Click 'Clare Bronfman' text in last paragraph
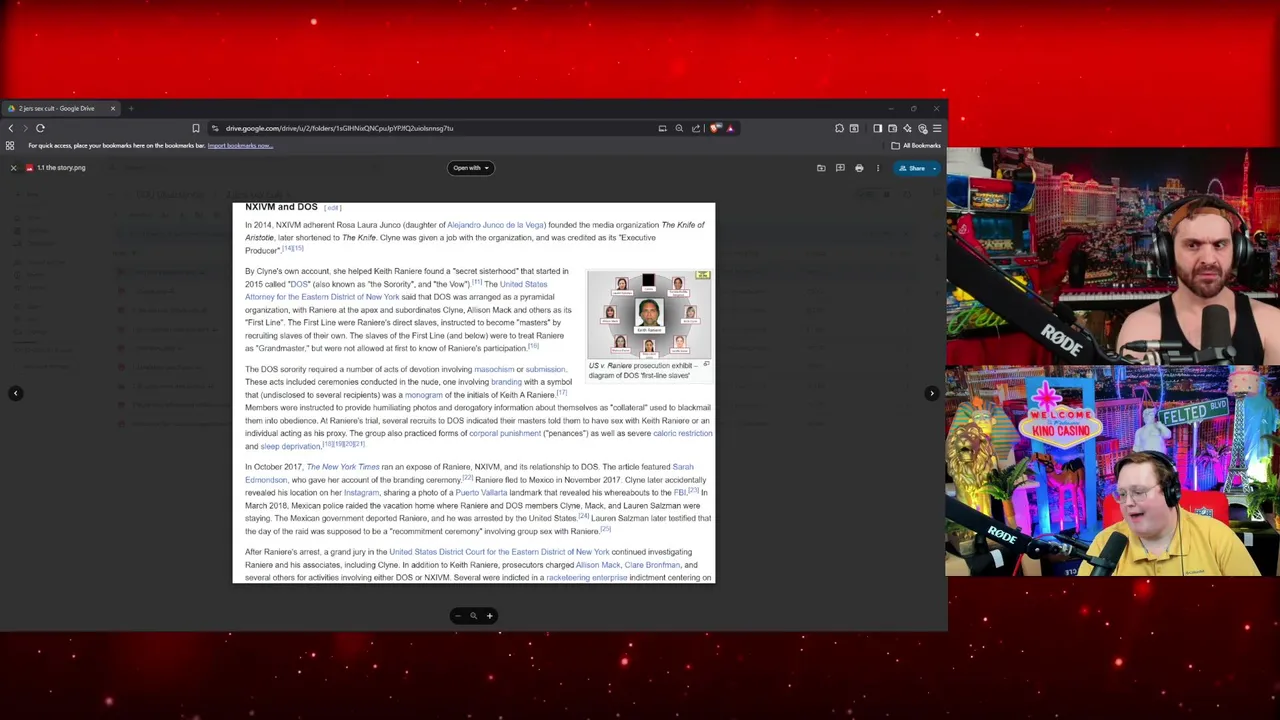Viewport: 1280px width, 720px height. coord(652,565)
